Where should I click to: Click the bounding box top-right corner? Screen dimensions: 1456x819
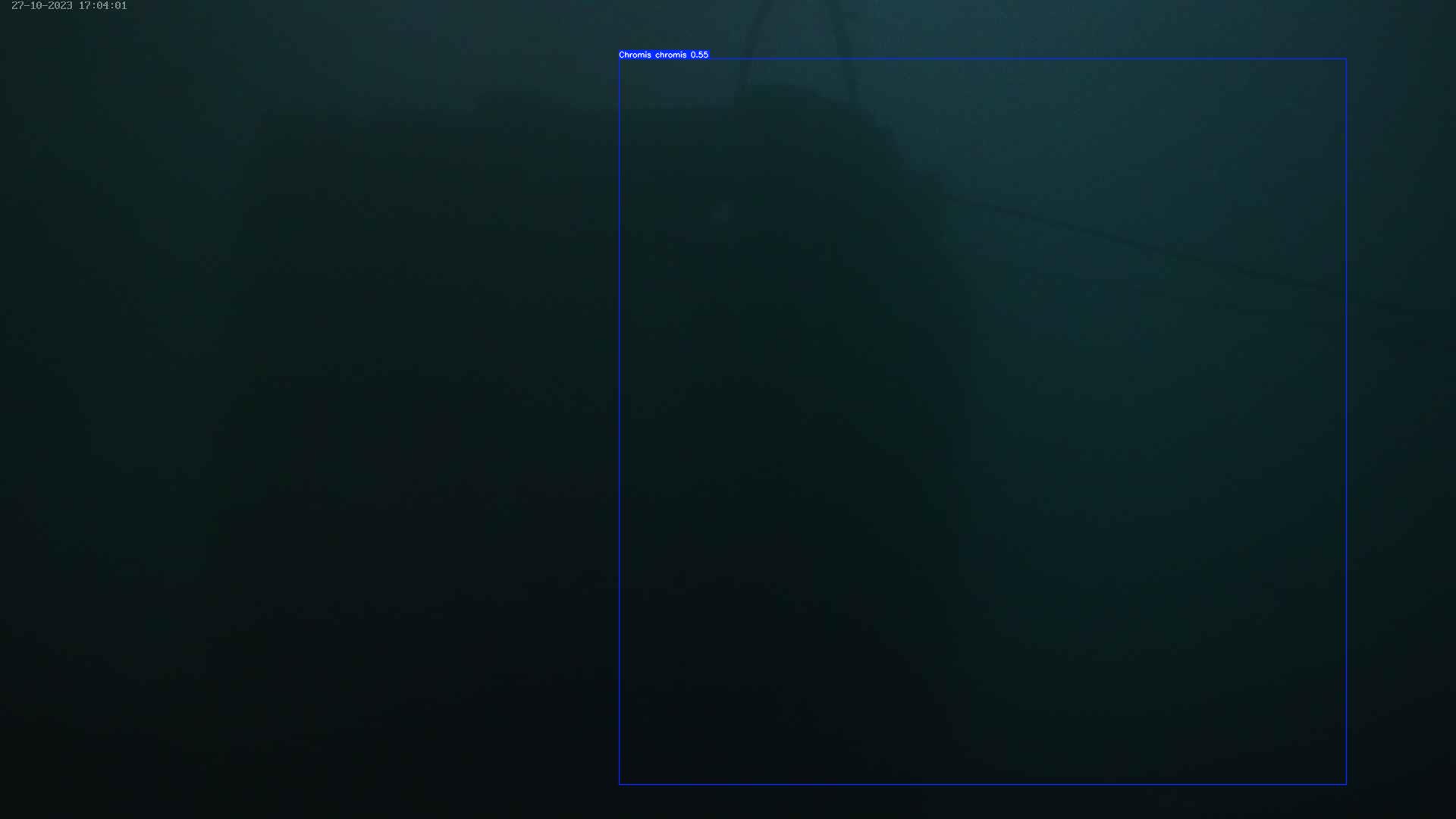1346,59
